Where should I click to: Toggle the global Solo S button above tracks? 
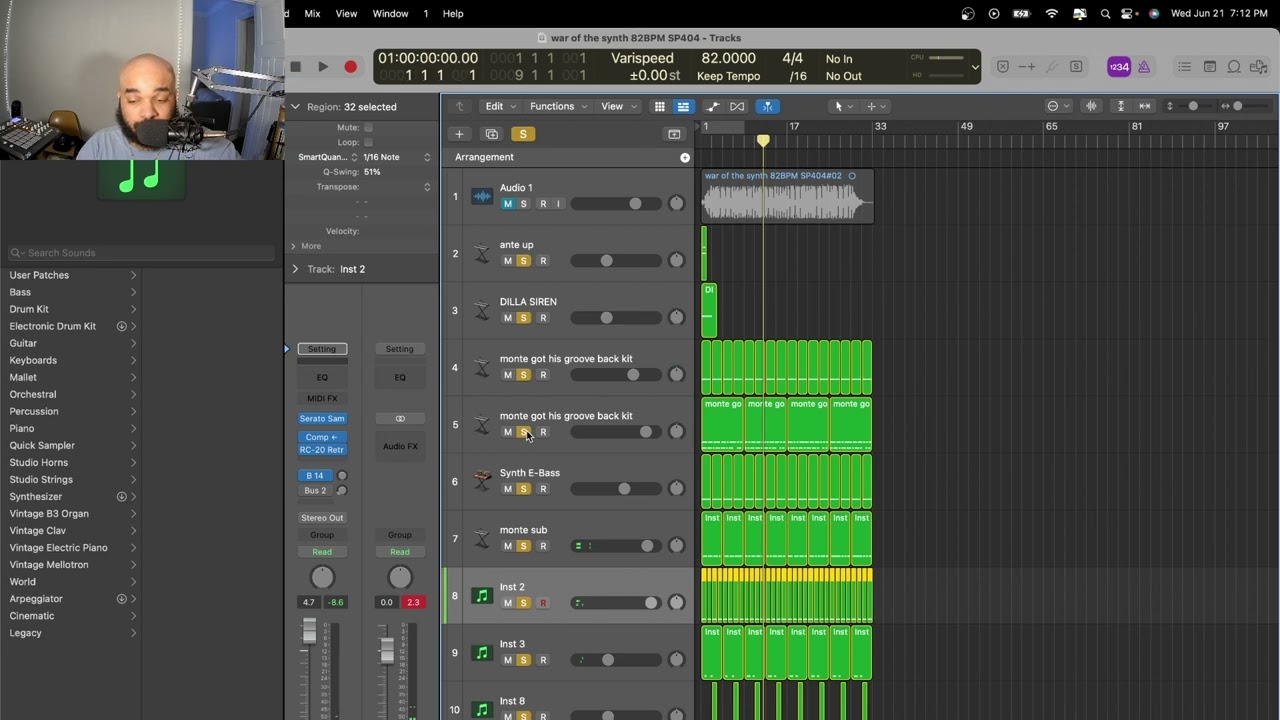tap(522, 134)
